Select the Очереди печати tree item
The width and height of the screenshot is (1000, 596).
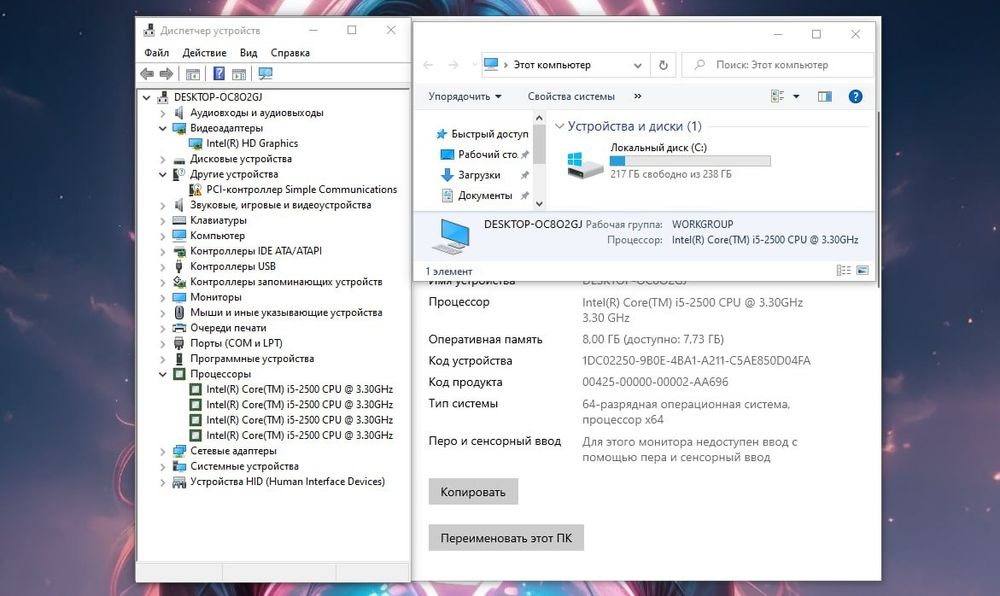tap(228, 328)
